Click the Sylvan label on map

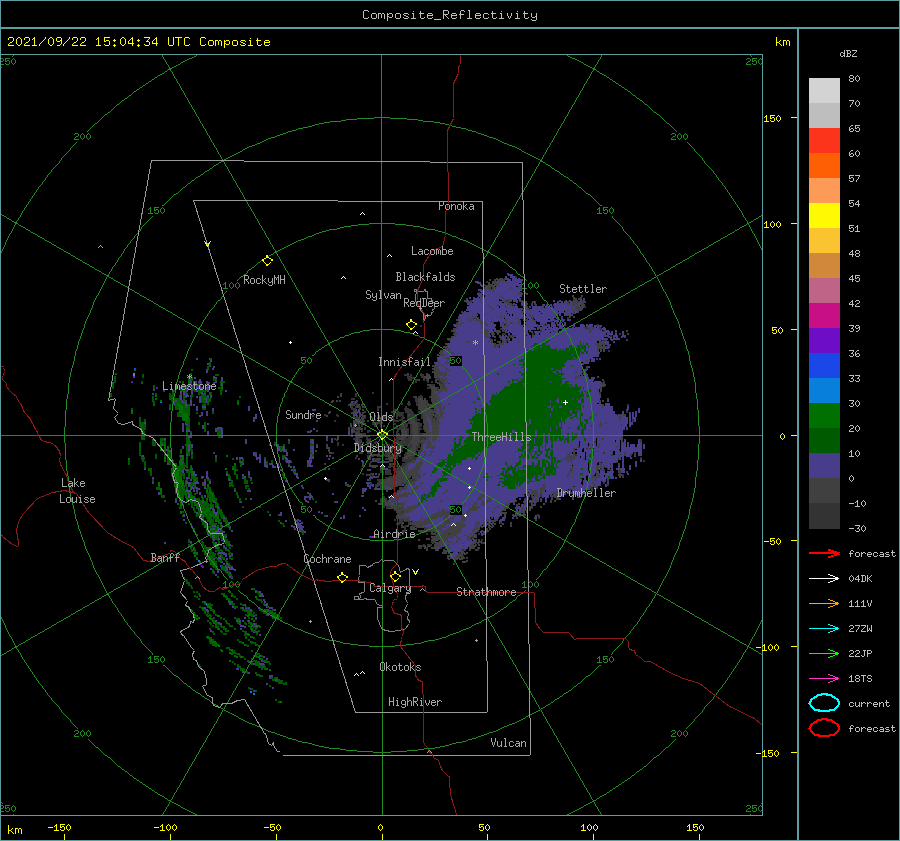383,295
